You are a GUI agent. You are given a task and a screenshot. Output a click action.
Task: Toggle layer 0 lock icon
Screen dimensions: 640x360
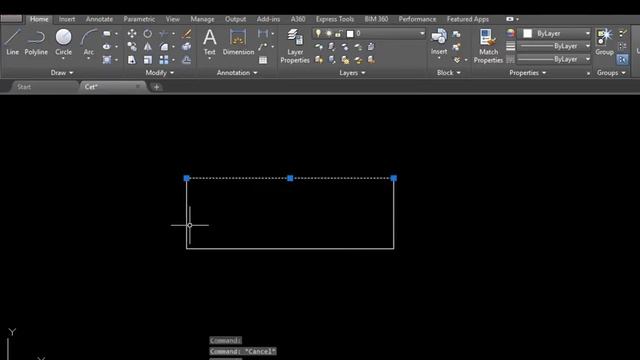pos(339,33)
